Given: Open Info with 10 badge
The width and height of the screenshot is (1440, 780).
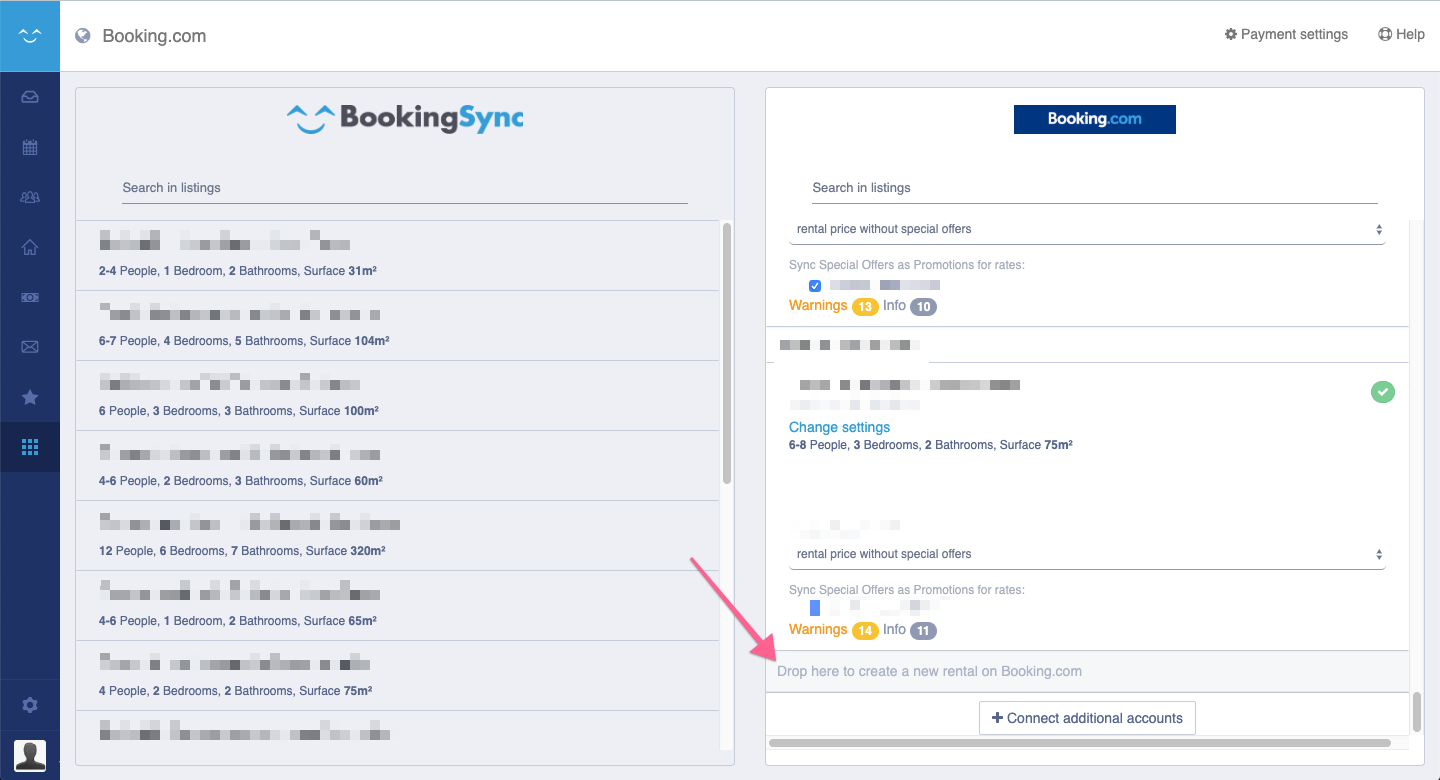Looking at the screenshot, I should pos(909,306).
